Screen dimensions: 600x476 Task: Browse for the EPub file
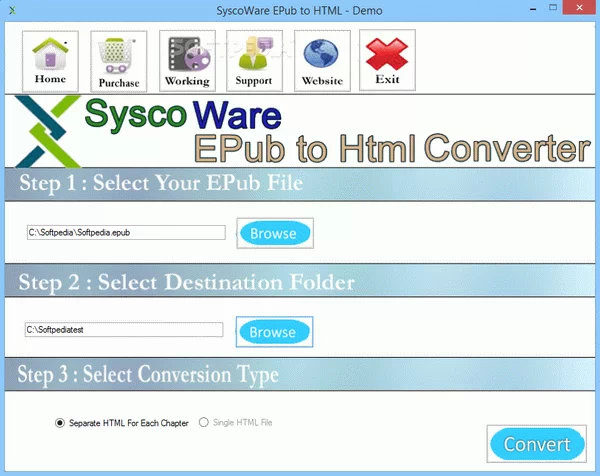[x=275, y=233]
